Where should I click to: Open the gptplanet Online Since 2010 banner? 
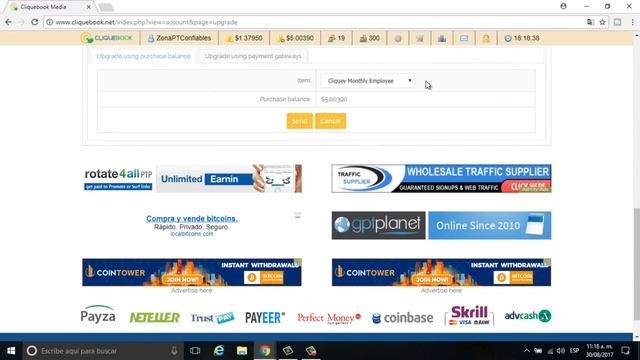441,225
